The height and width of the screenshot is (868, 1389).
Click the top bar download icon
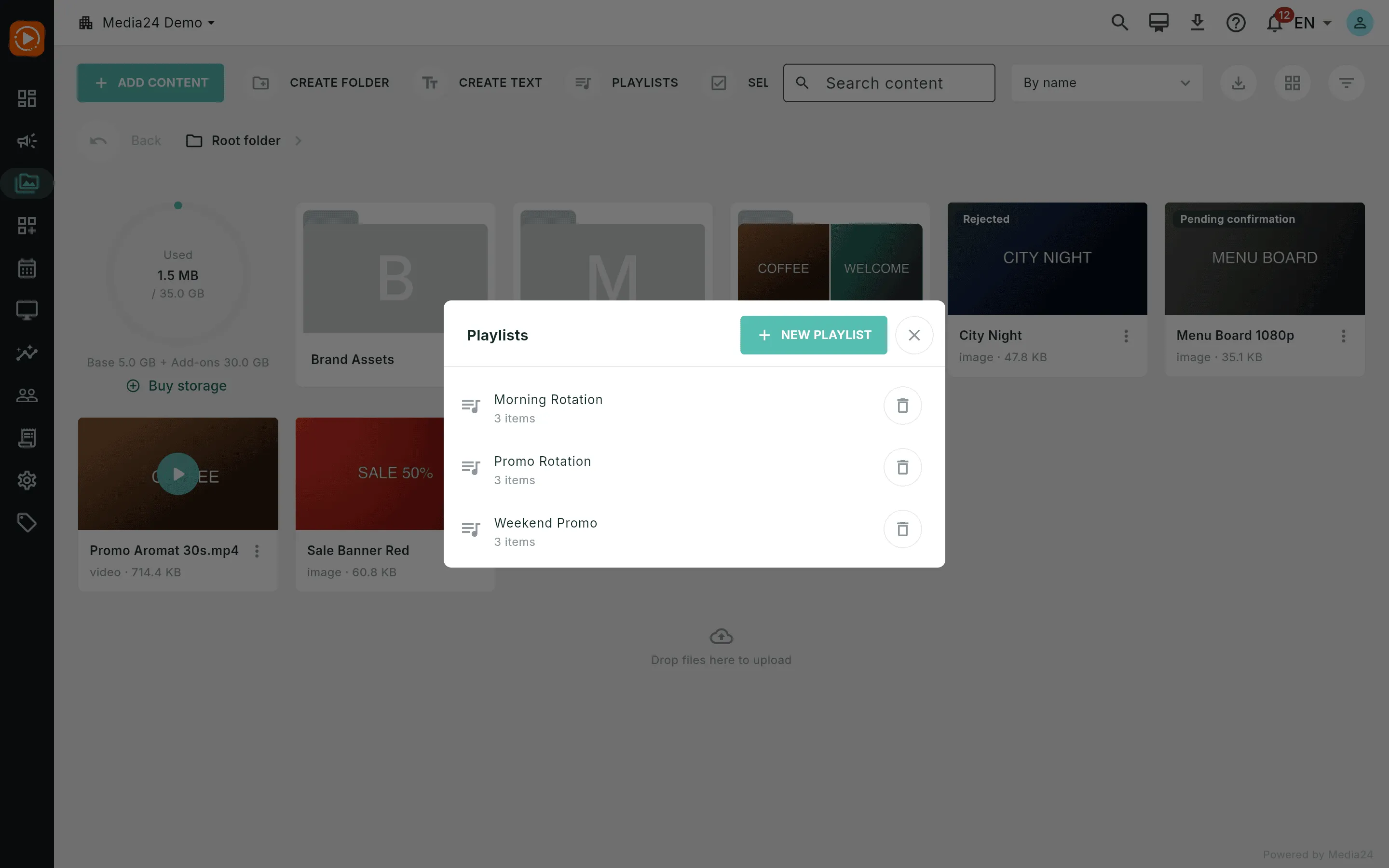click(1198, 22)
